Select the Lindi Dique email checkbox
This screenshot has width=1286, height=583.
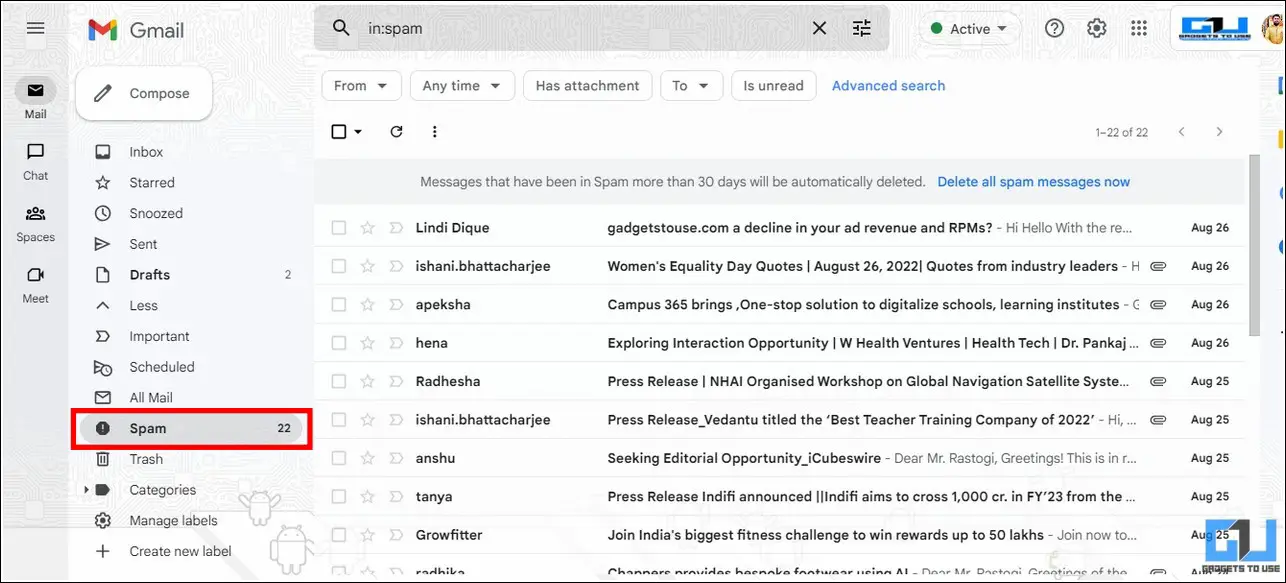[339, 228]
